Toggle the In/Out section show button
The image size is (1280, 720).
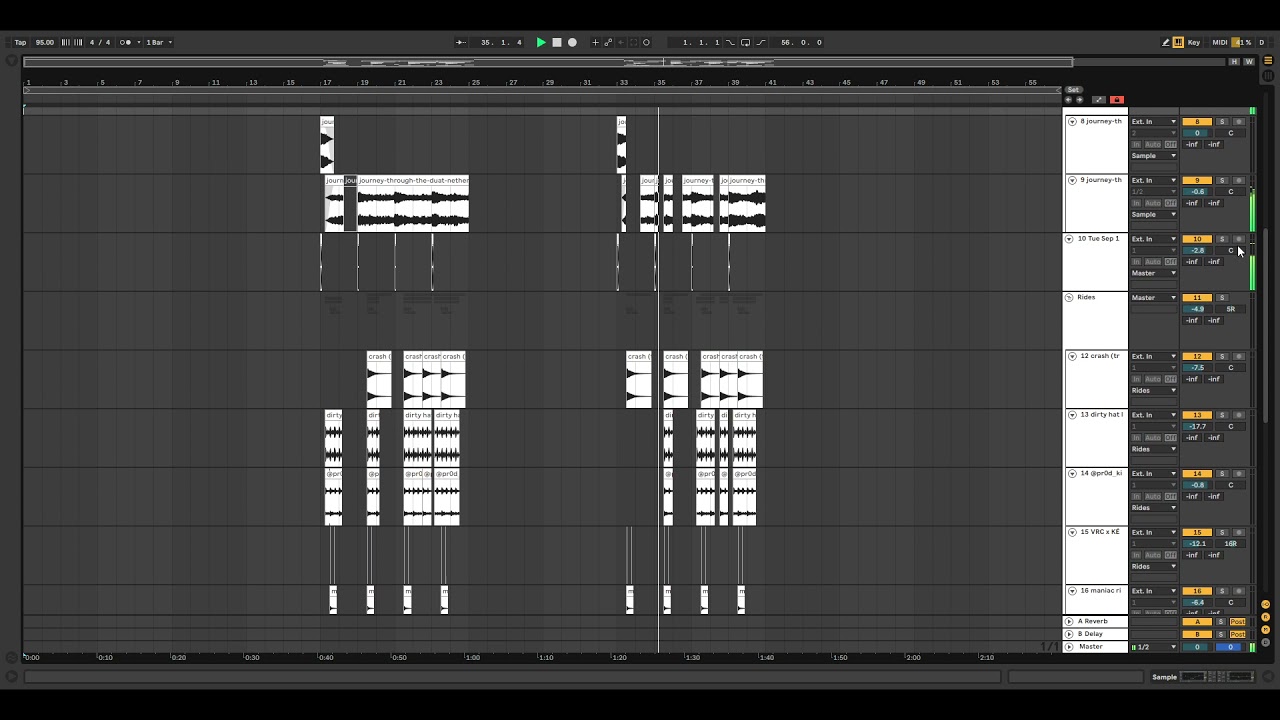(1265, 604)
